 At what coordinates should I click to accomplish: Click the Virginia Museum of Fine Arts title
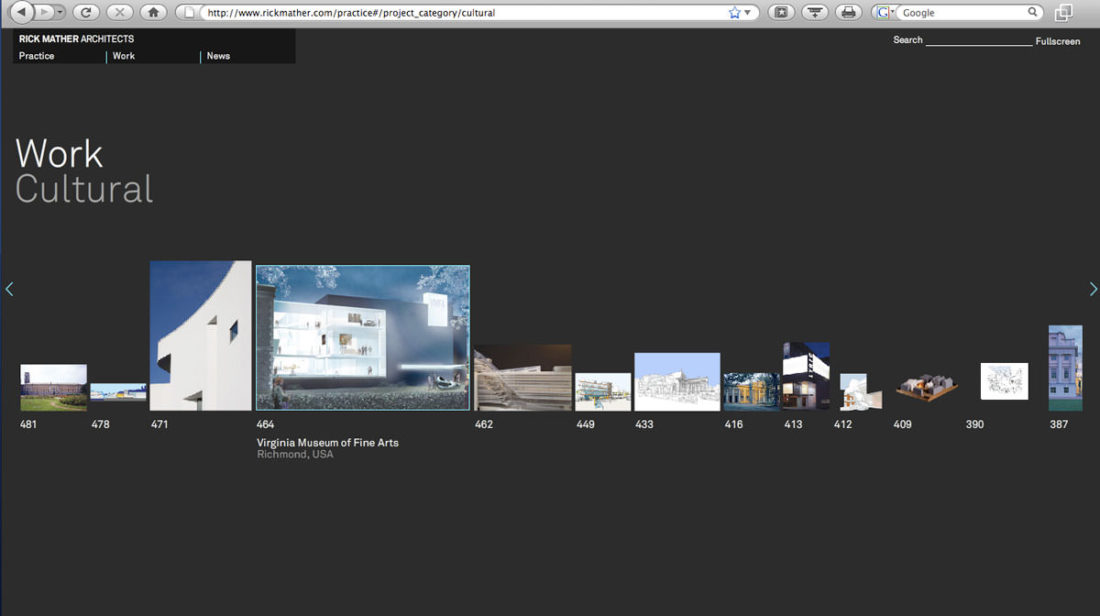328,443
